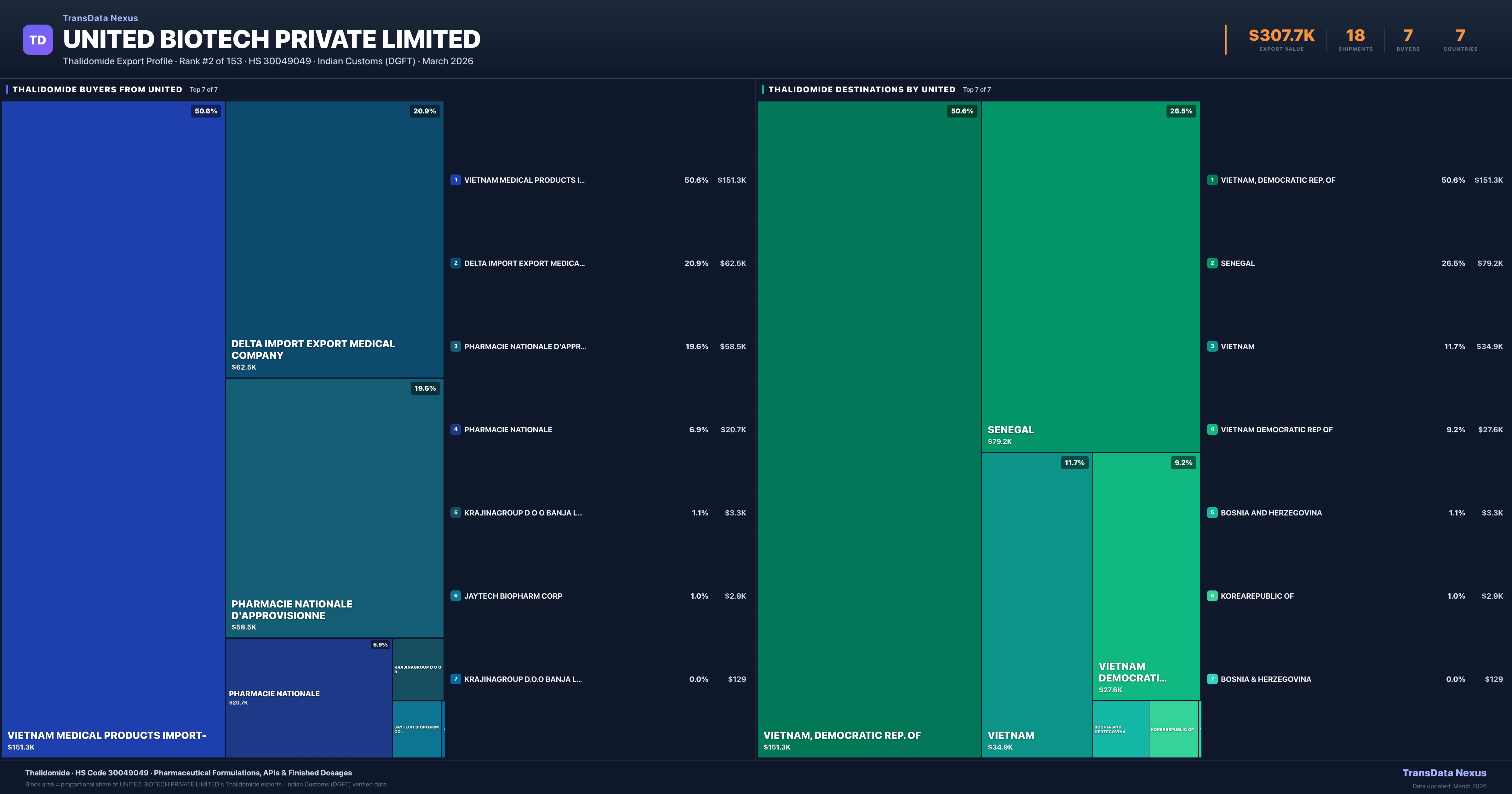Viewport: 1512px width, 794px height.
Task: Click green badge 2 beside Senegal
Action: click(x=1212, y=263)
